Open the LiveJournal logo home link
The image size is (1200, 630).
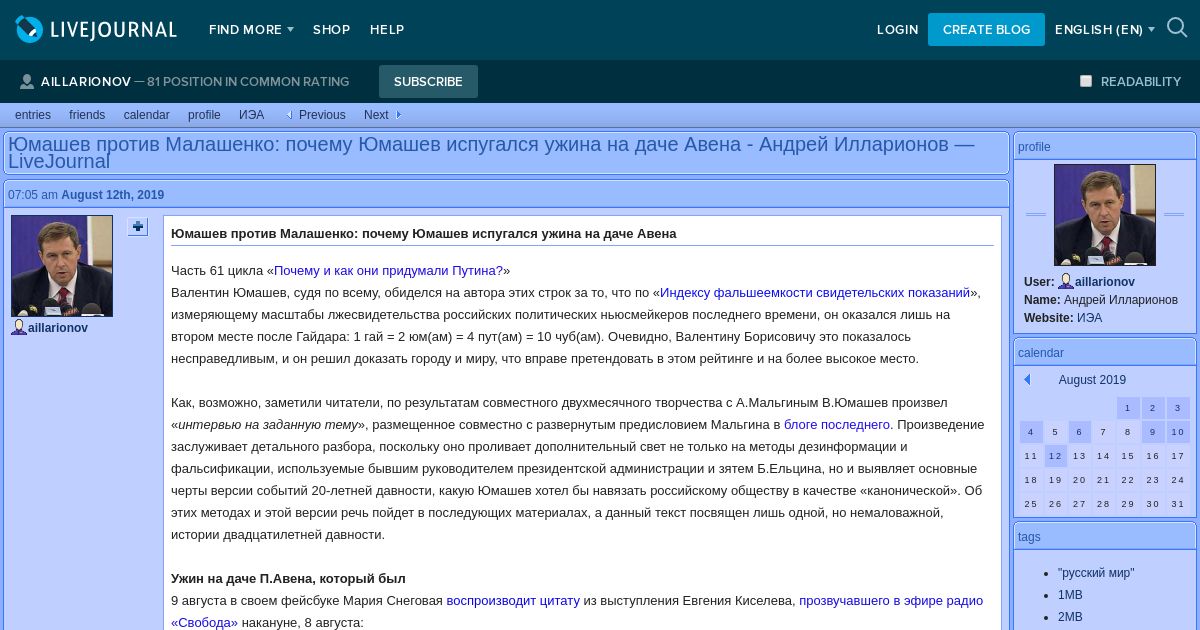96,29
